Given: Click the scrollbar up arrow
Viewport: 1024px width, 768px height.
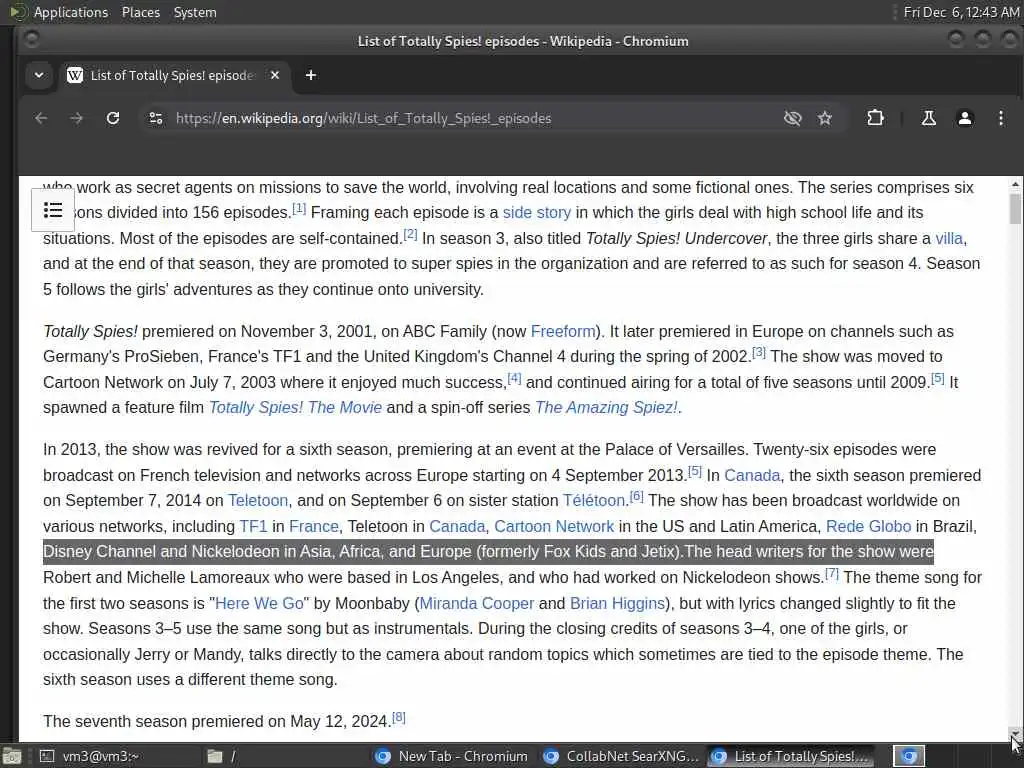Looking at the screenshot, I should tap(1015, 184).
